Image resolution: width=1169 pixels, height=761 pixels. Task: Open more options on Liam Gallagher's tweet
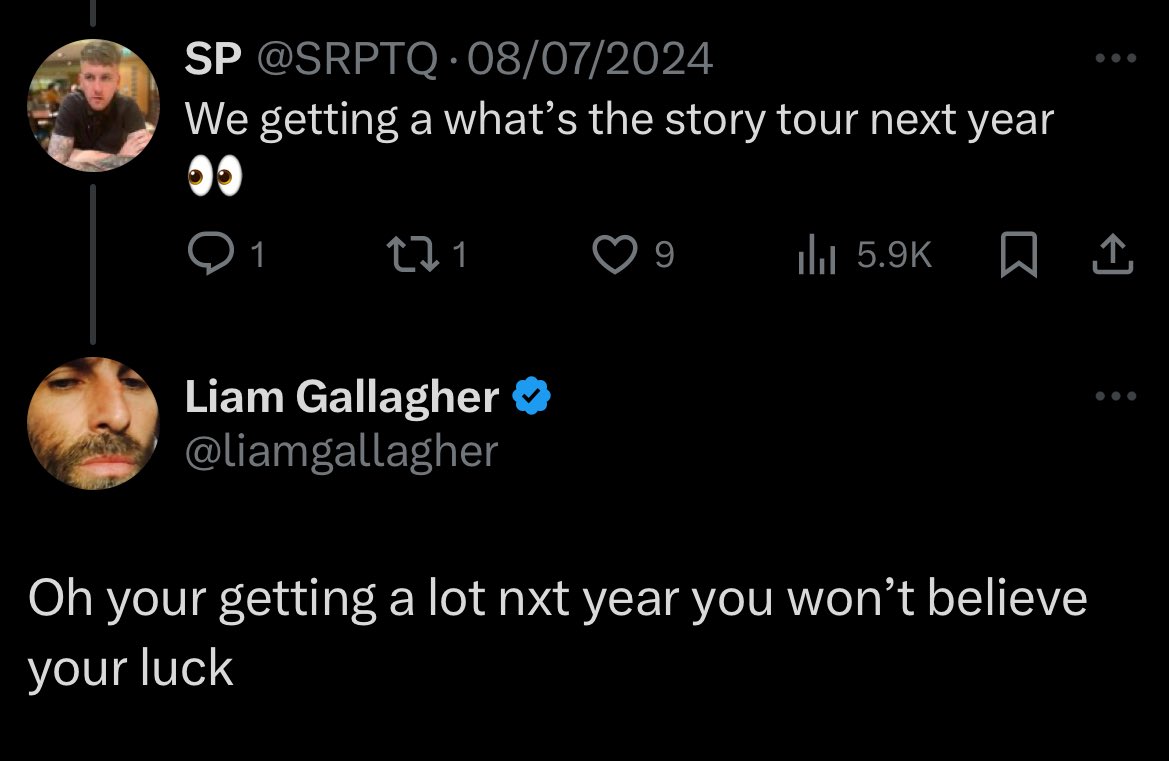(1115, 397)
